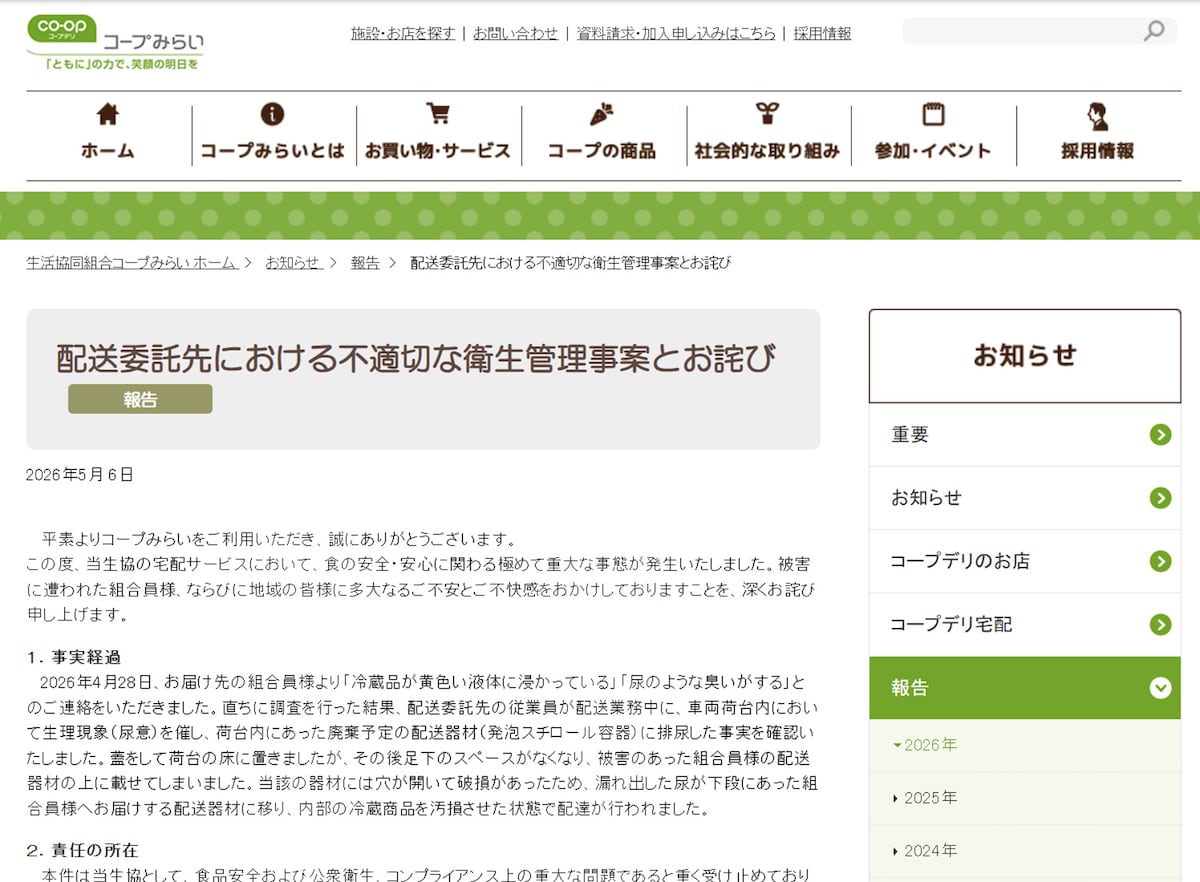Click the calendar icon above 参加・イベント
The height and width of the screenshot is (882, 1200).
click(933, 114)
